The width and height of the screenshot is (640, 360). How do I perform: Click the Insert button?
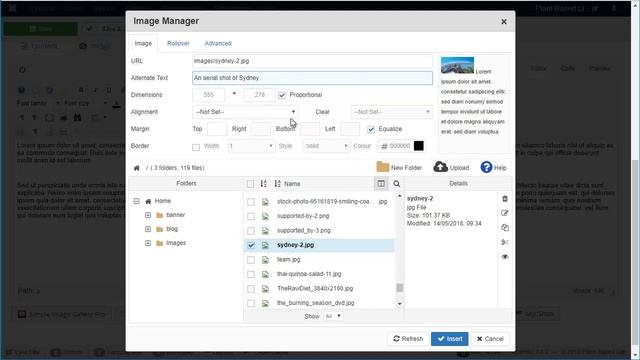[x=449, y=339]
